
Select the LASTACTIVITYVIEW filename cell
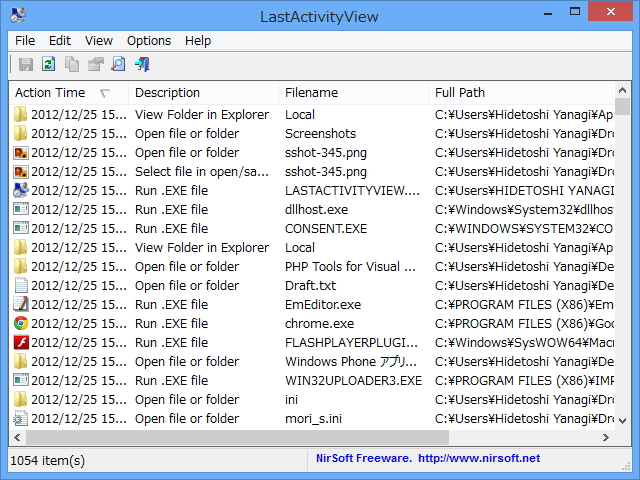click(352, 191)
